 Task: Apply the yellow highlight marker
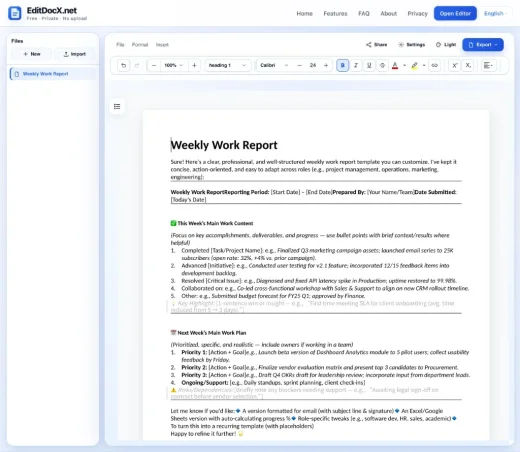coord(414,66)
